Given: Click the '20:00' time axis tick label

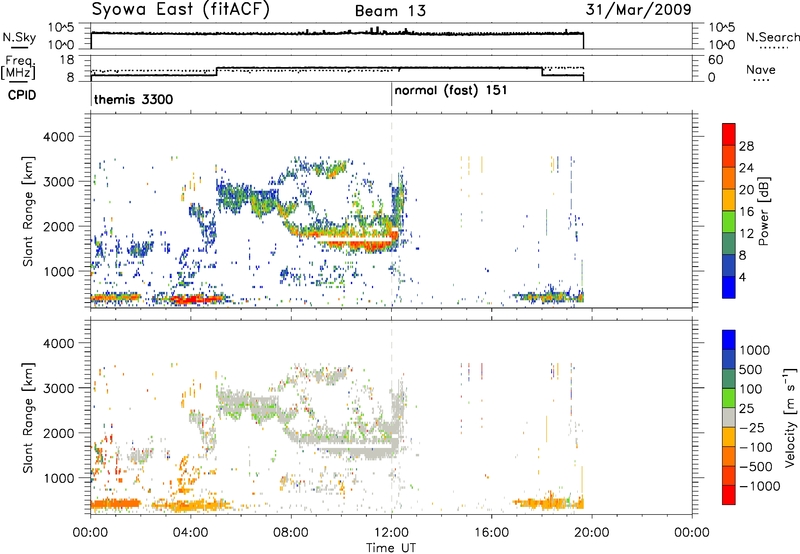Looking at the screenshot, I should 592,533.
